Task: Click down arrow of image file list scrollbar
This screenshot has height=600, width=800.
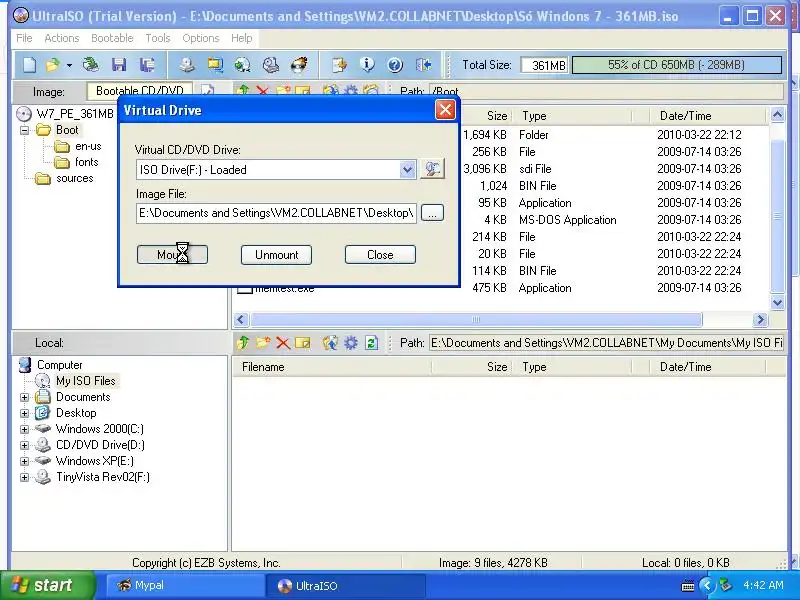Action: pyautogui.click(x=777, y=302)
